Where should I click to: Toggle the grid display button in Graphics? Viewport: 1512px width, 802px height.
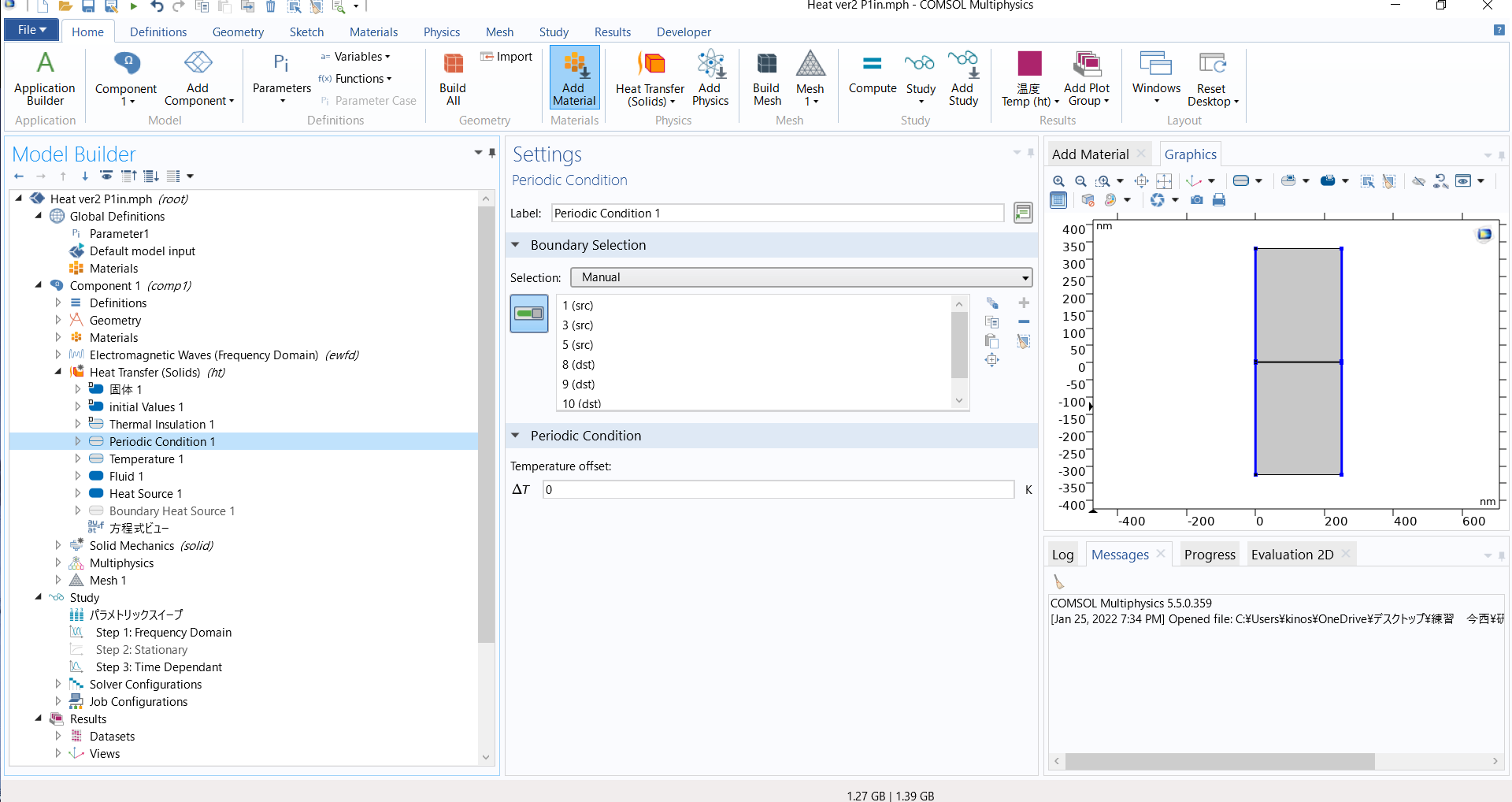click(x=1058, y=200)
